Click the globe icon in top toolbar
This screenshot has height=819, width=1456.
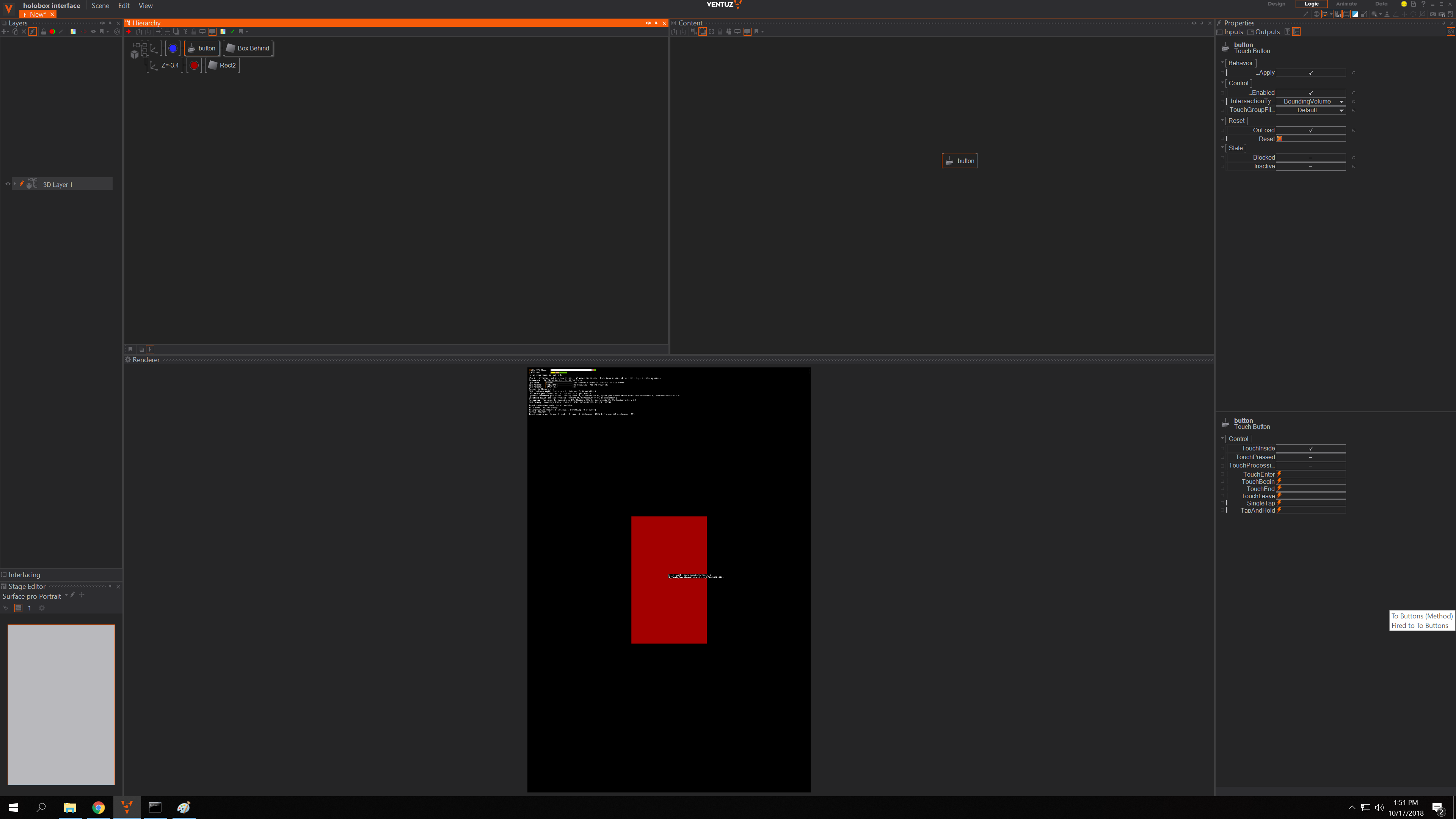[1317, 14]
